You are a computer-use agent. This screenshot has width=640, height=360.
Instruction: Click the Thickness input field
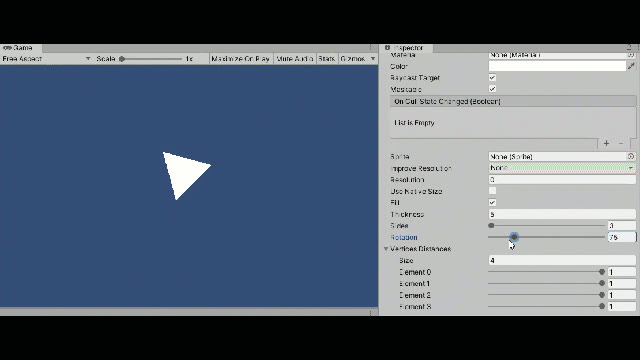pyautogui.click(x=562, y=214)
